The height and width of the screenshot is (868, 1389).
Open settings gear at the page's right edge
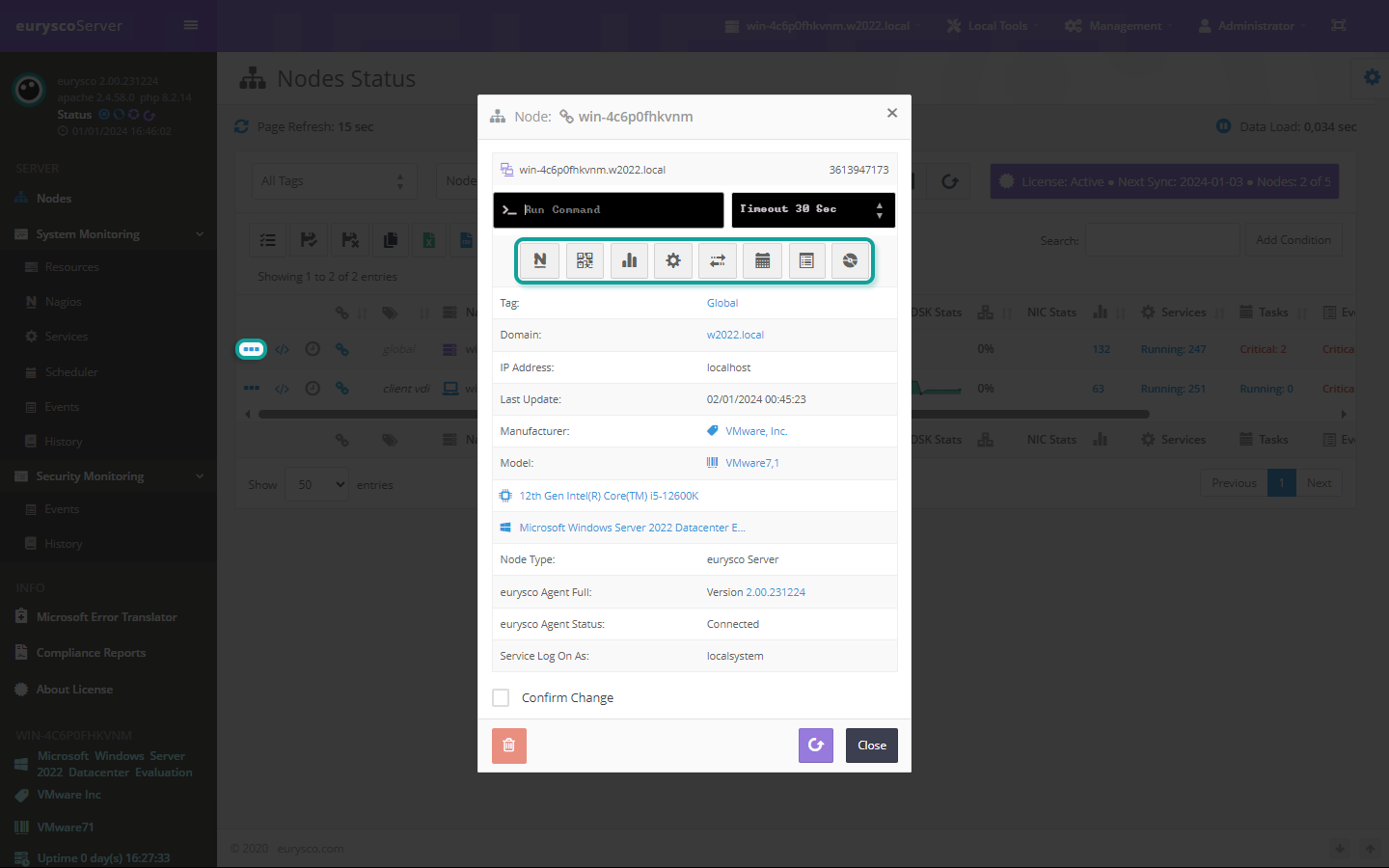tap(1372, 77)
